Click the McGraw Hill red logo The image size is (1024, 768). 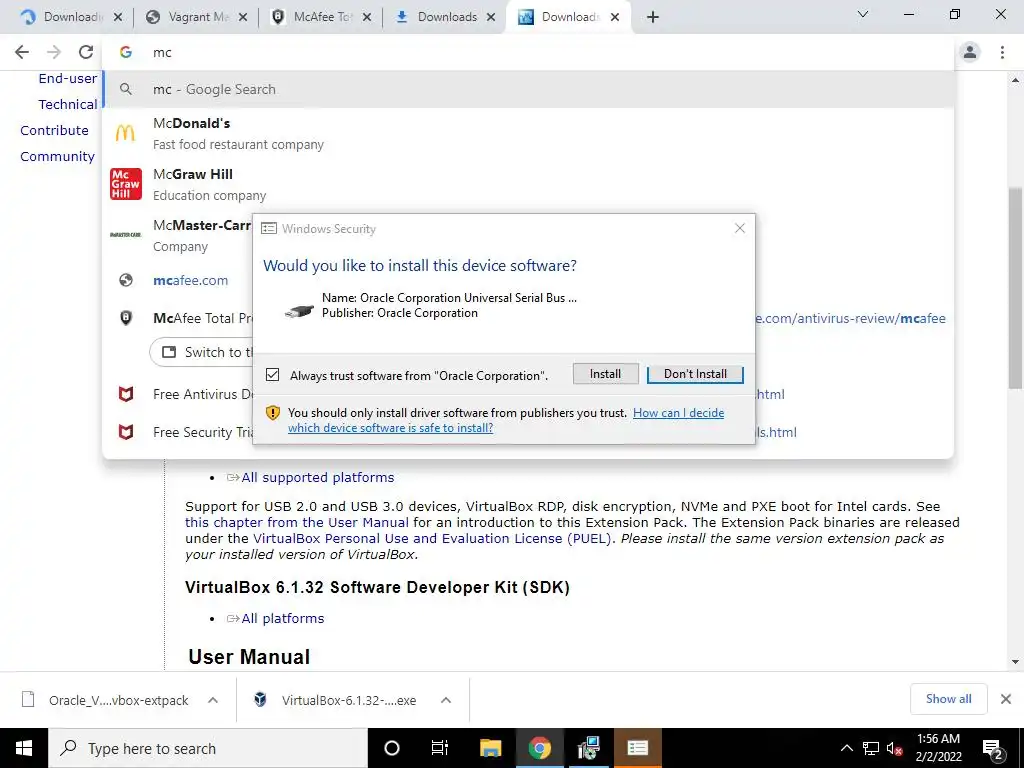[x=126, y=184]
